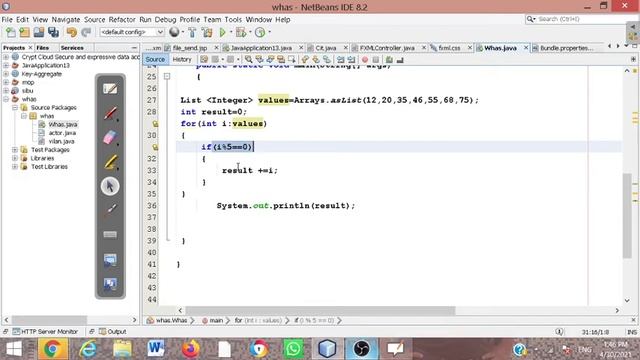The image size is (640, 360).
Task: Select the pink eraser annotation tool
Action: (110, 138)
